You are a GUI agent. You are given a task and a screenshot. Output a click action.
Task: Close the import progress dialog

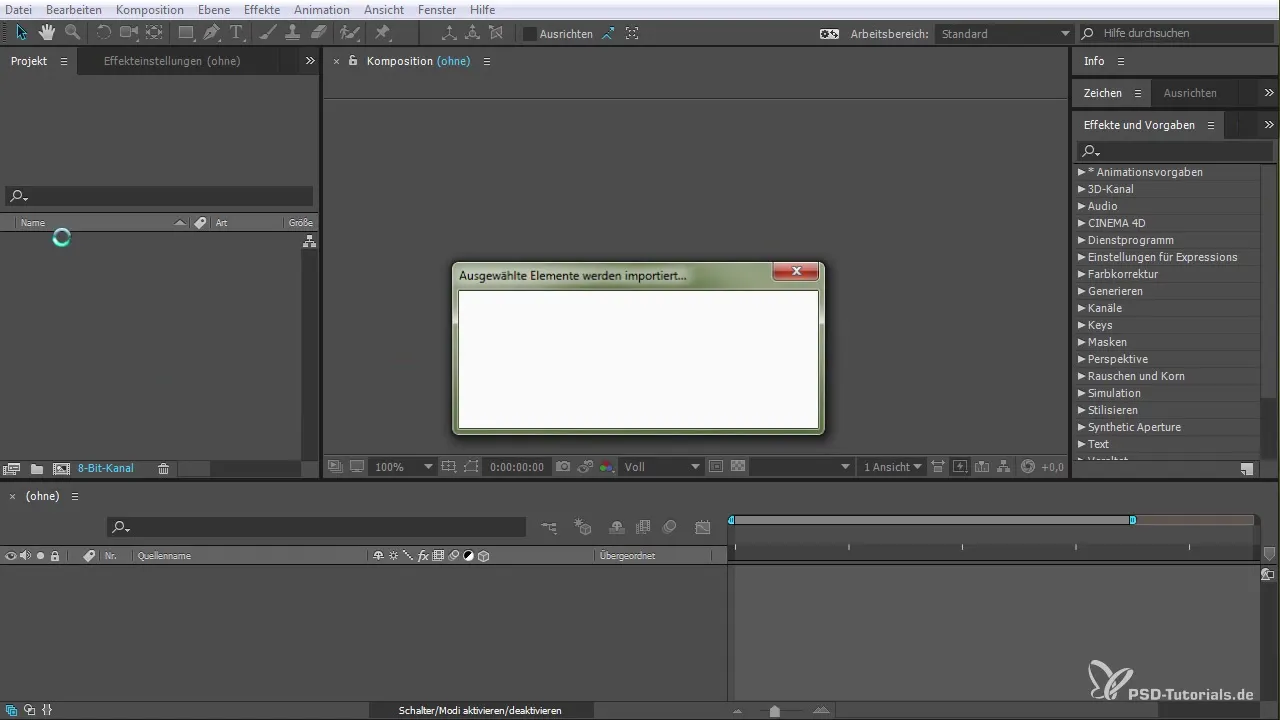coord(797,271)
